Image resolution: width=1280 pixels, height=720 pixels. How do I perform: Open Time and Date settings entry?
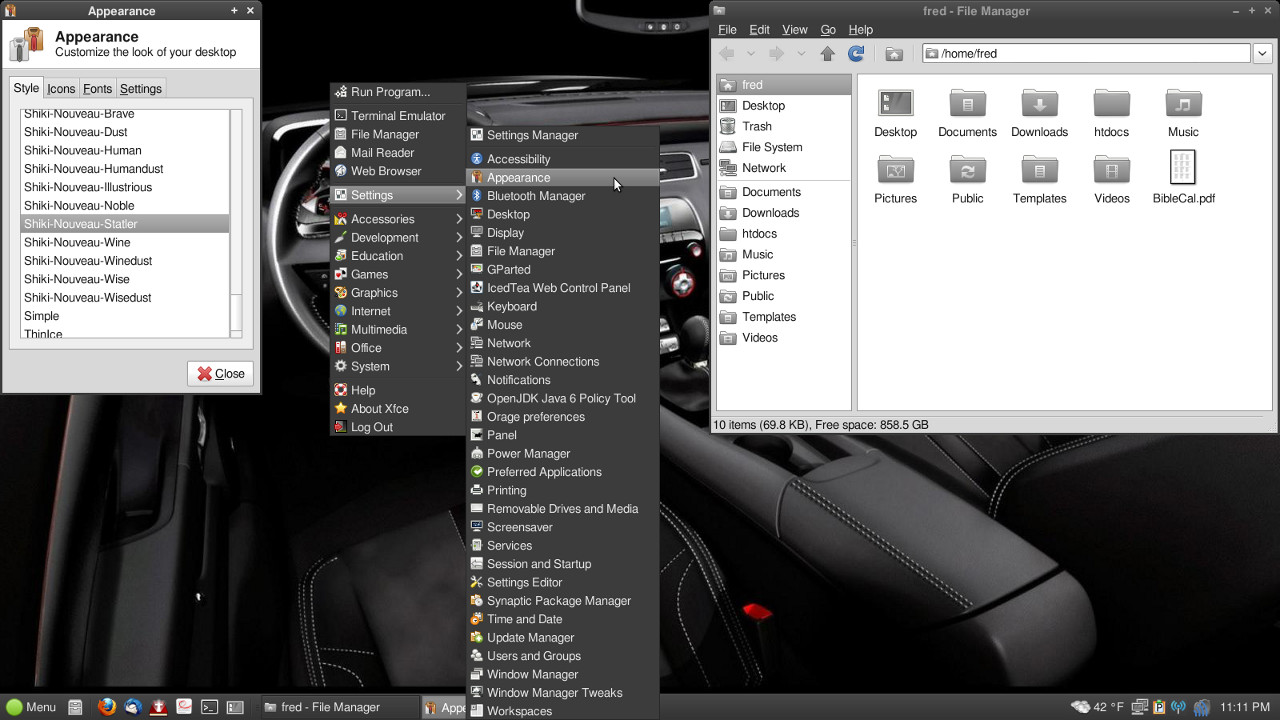tap(562, 619)
